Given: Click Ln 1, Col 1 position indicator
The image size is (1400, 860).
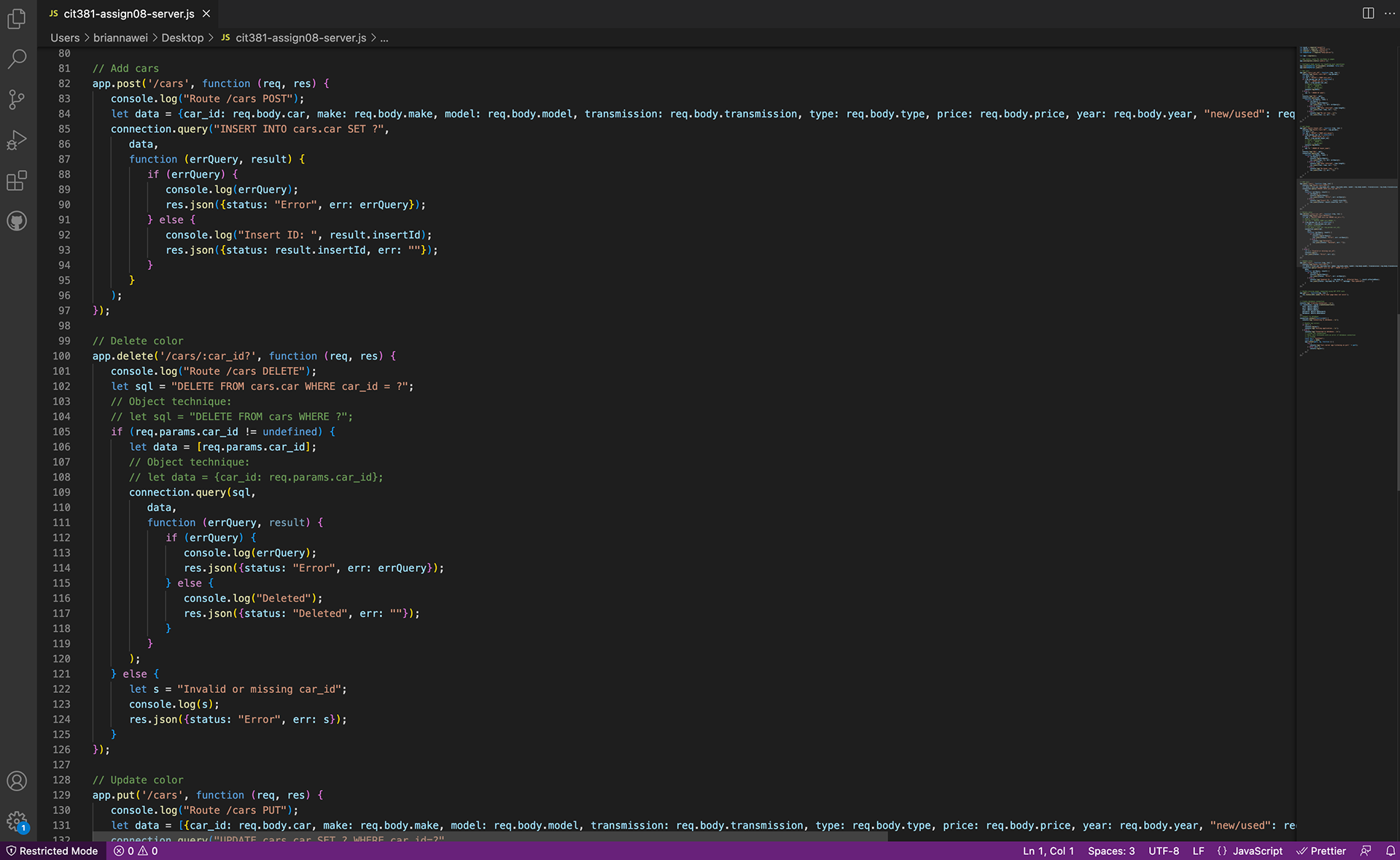Looking at the screenshot, I should pyautogui.click(x=1048, y=851).
